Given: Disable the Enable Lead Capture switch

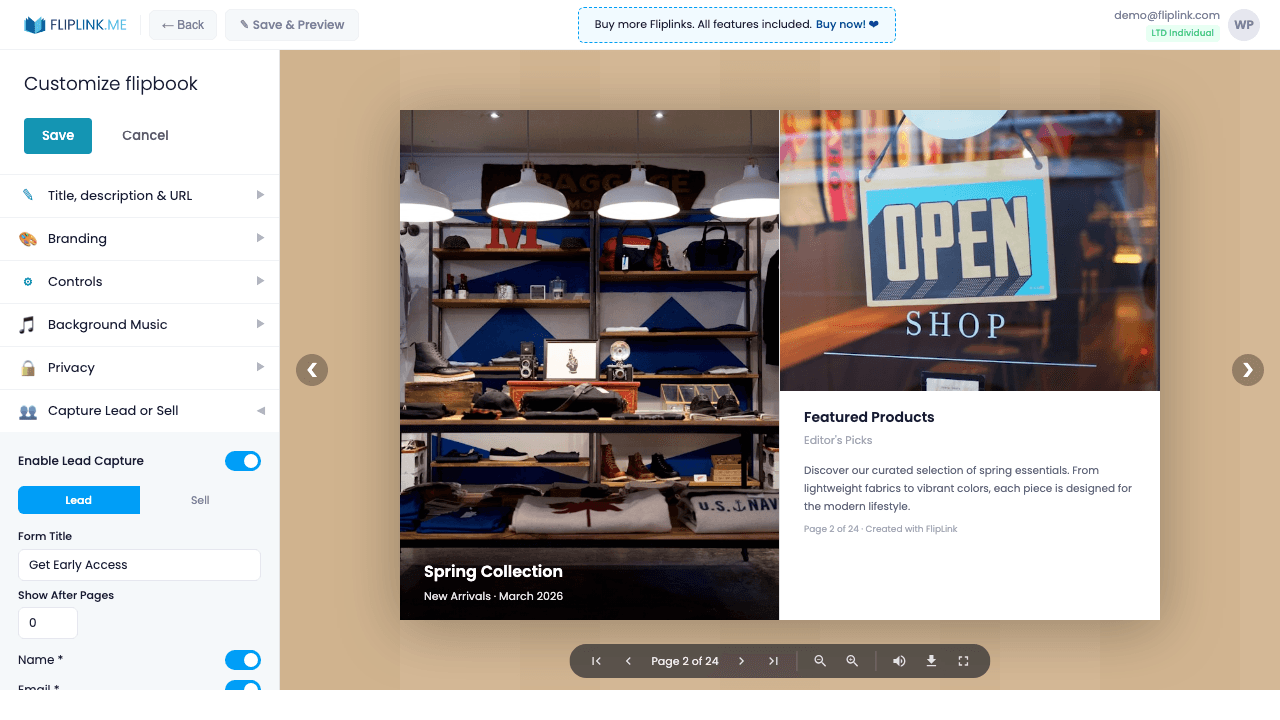Looking at the screenshot, I should point(243,460).
